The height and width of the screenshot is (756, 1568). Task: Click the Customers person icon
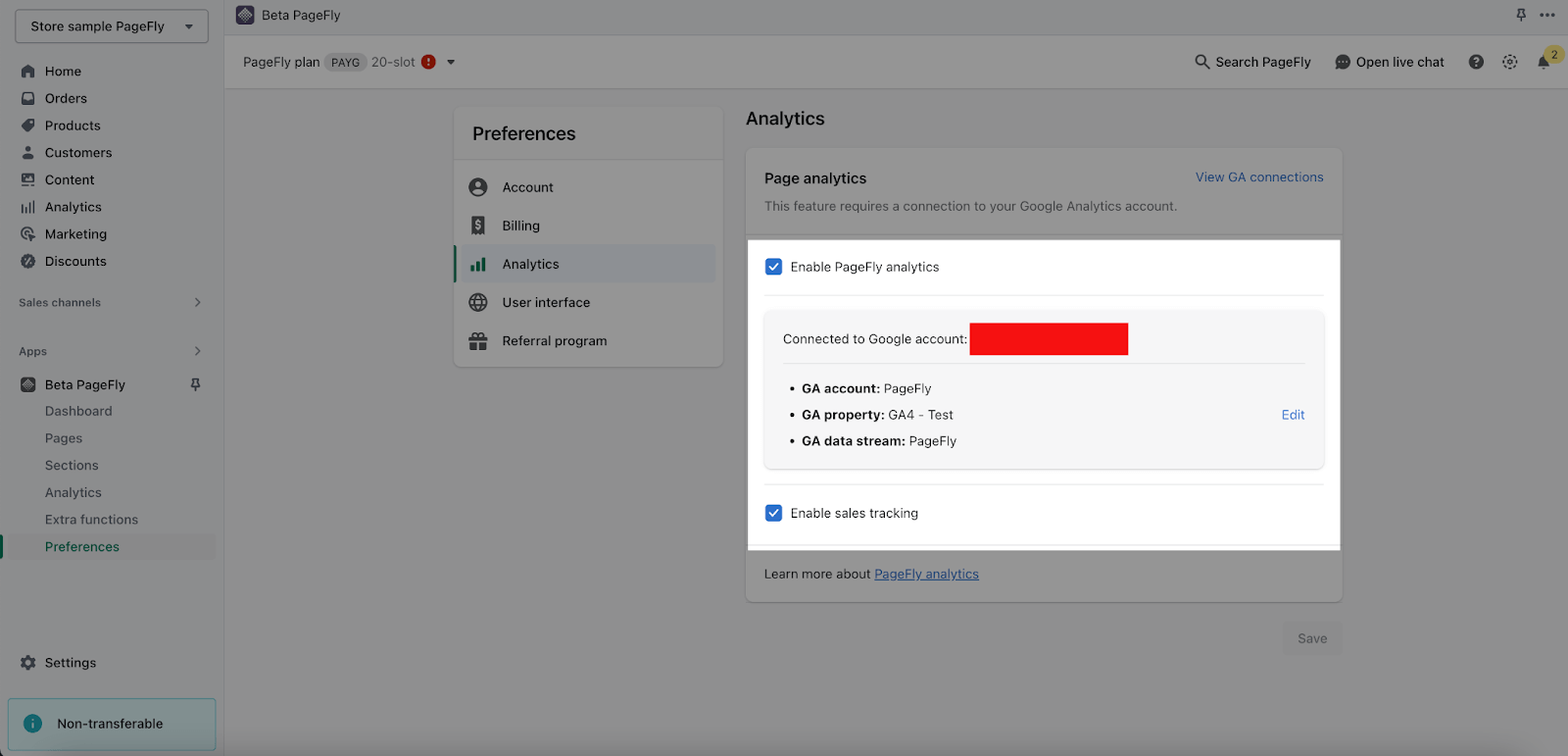pos(27,152)
